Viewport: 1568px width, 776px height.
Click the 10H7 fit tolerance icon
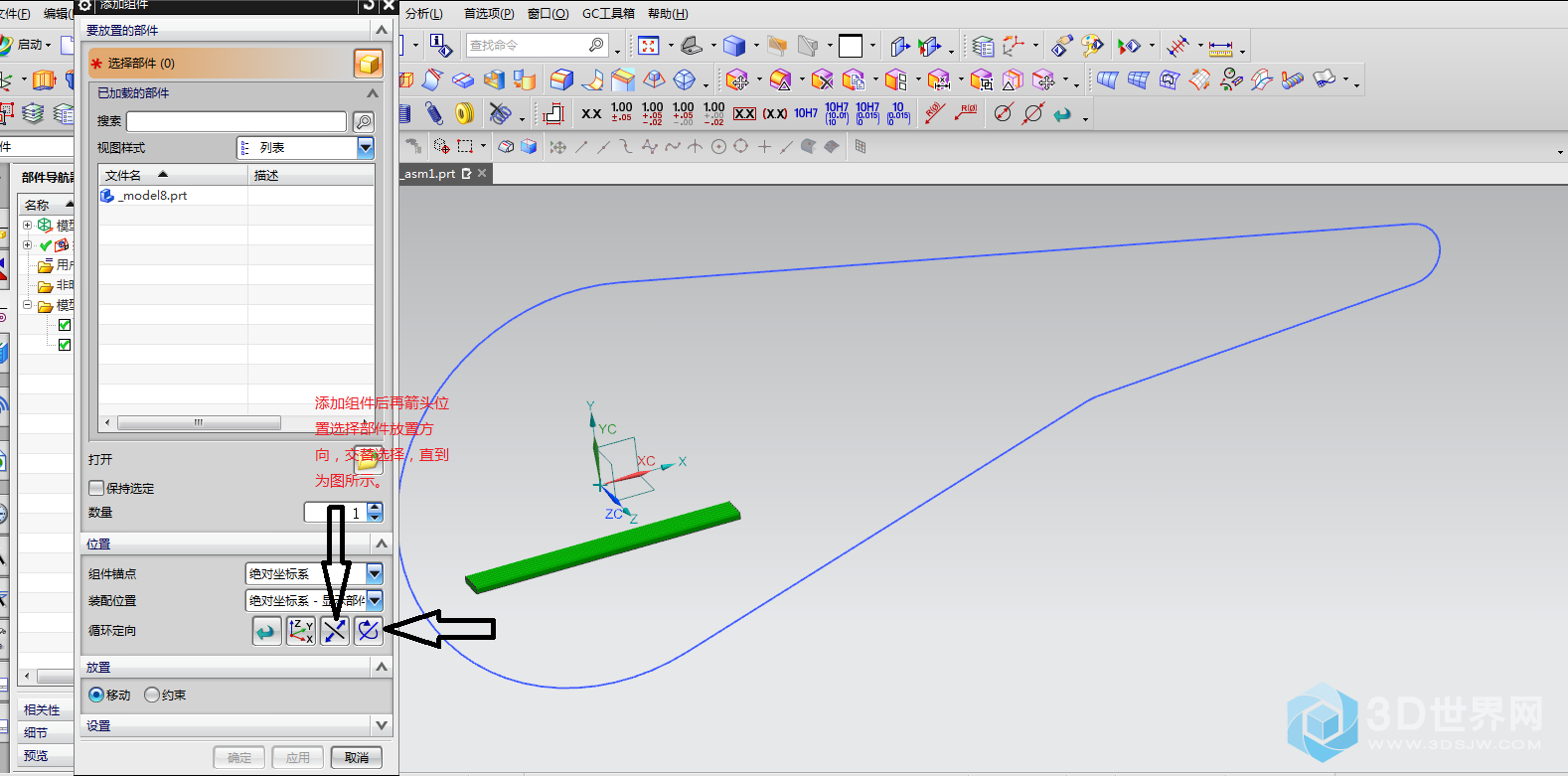coord(806,114)
